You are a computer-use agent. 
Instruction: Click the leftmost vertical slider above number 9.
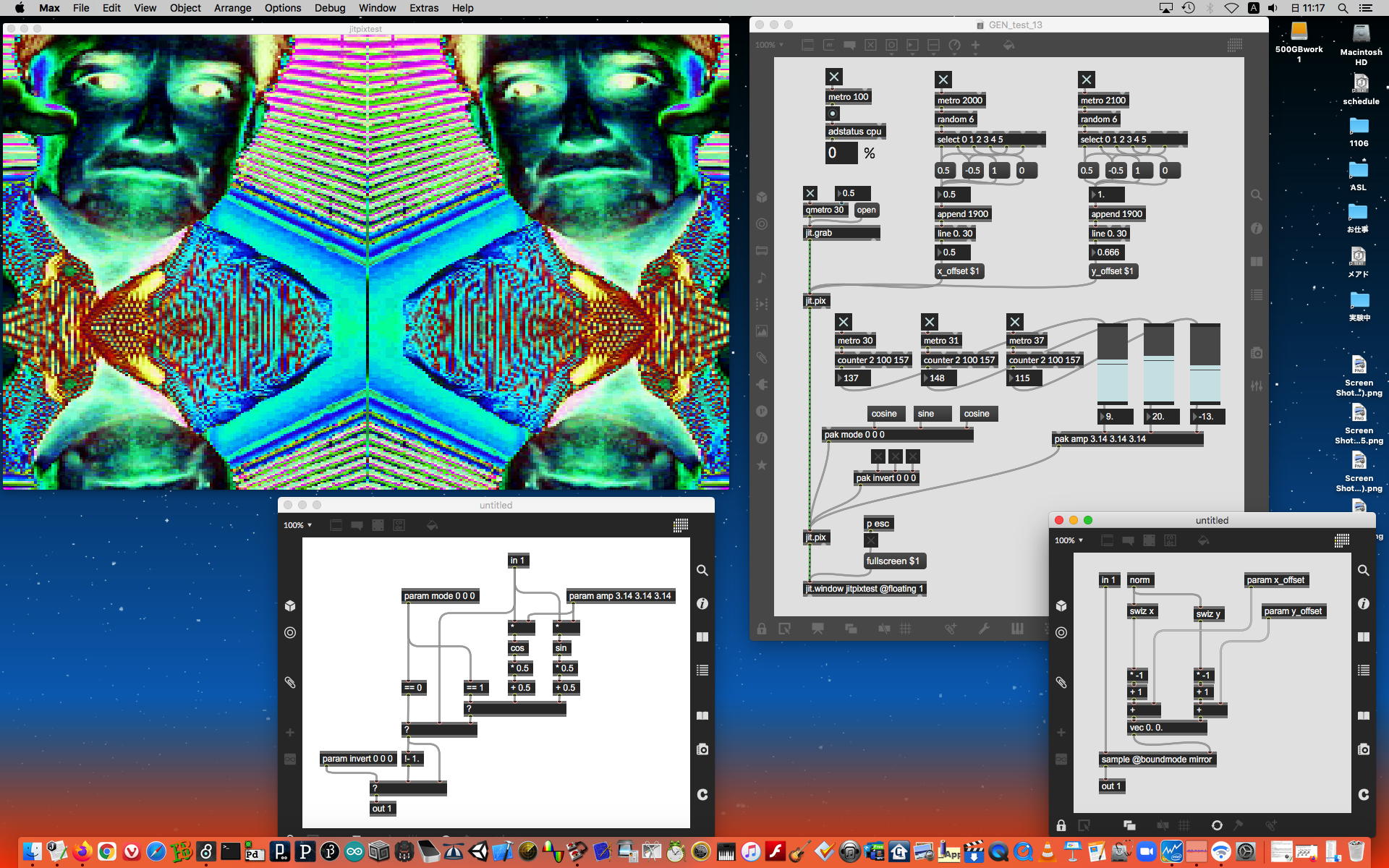(x=1112, y=364)
